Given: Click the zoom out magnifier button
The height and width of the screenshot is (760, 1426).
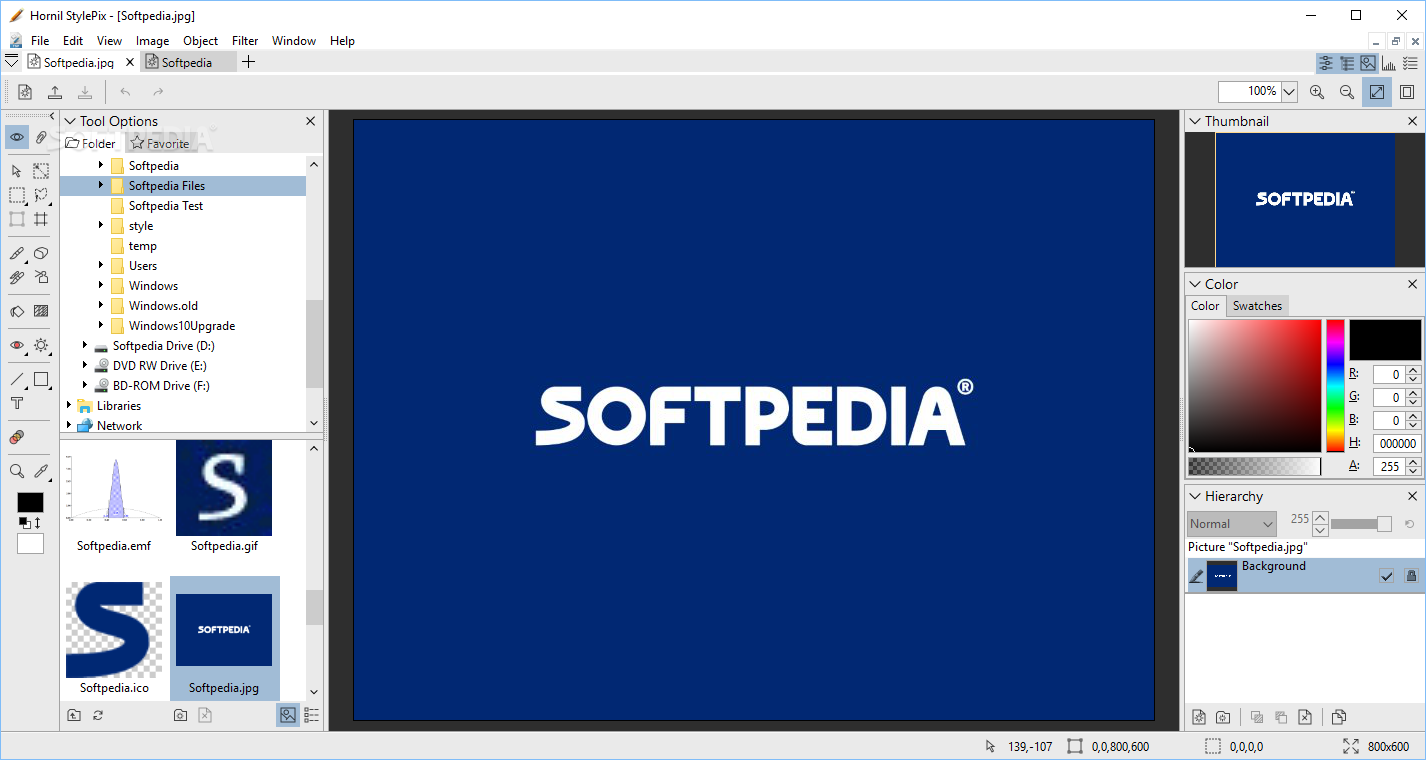Looking at the screenshot, I should coord(1347,92).
